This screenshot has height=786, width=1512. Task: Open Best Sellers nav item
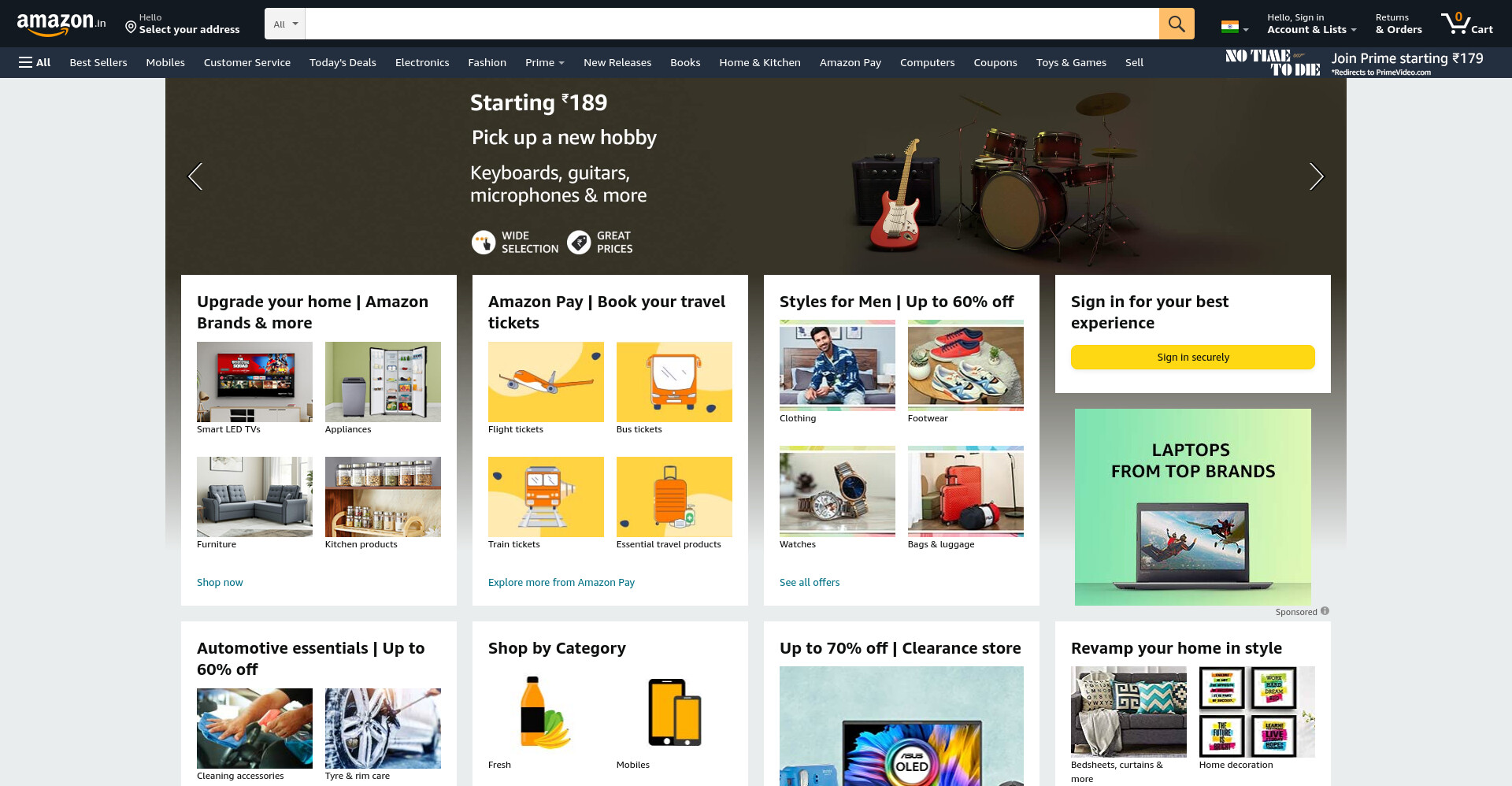pos(98,62)
